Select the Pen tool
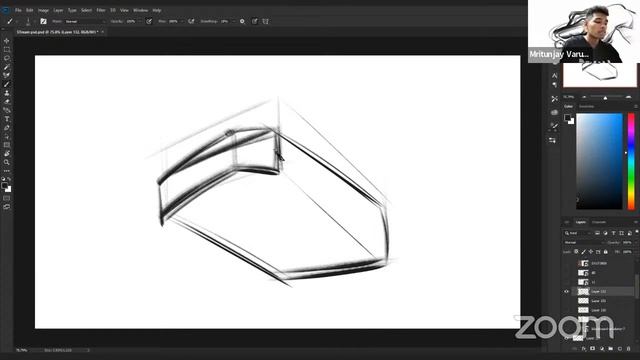Screen dimensions: 640x360 [x=7, y=128]
